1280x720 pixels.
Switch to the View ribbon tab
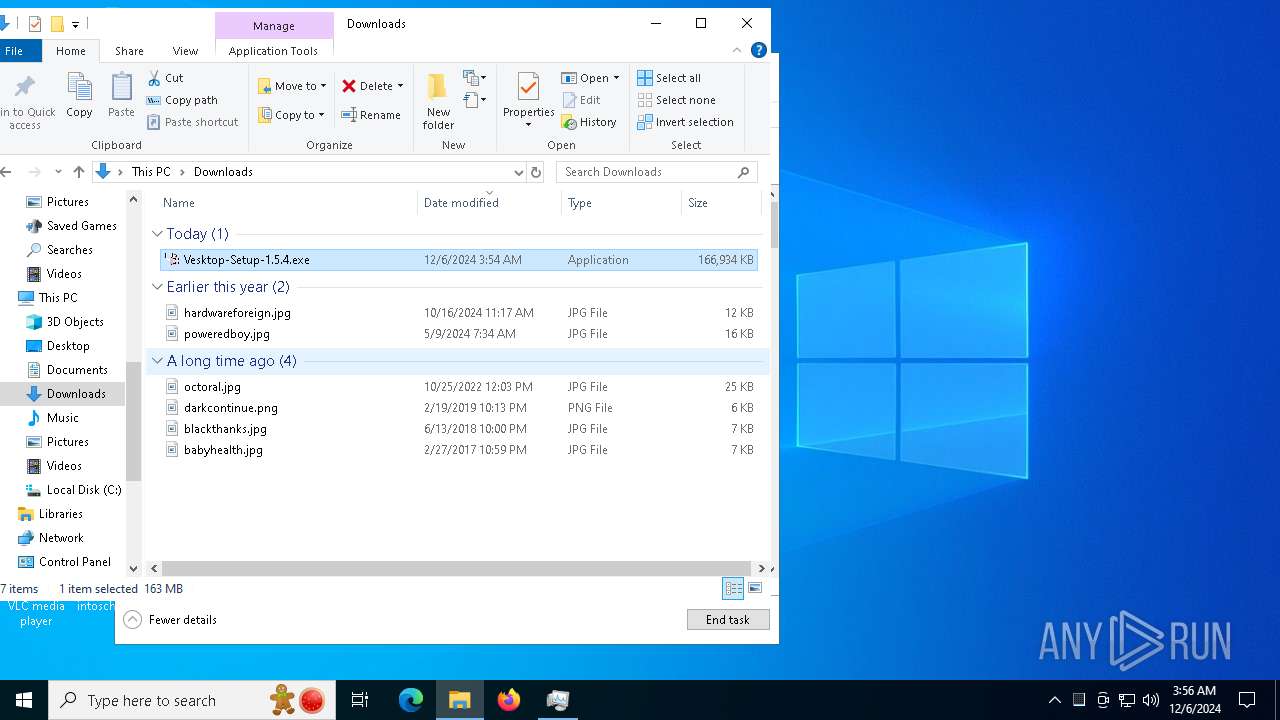coord(185,51)
